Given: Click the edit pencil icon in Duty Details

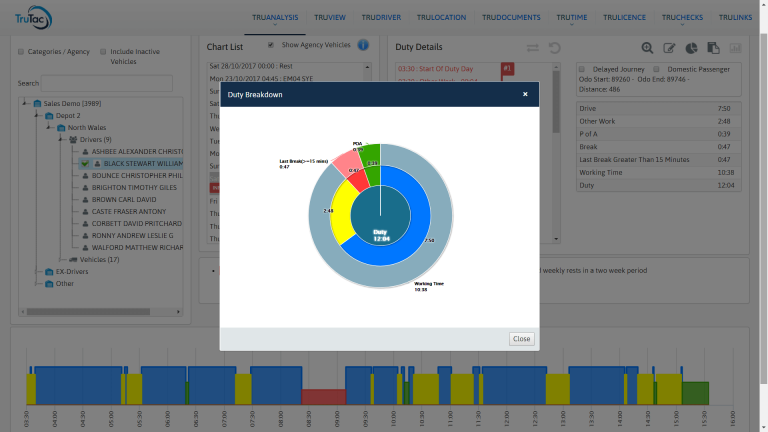Looking at the screenshot, I should coord(669,48).
